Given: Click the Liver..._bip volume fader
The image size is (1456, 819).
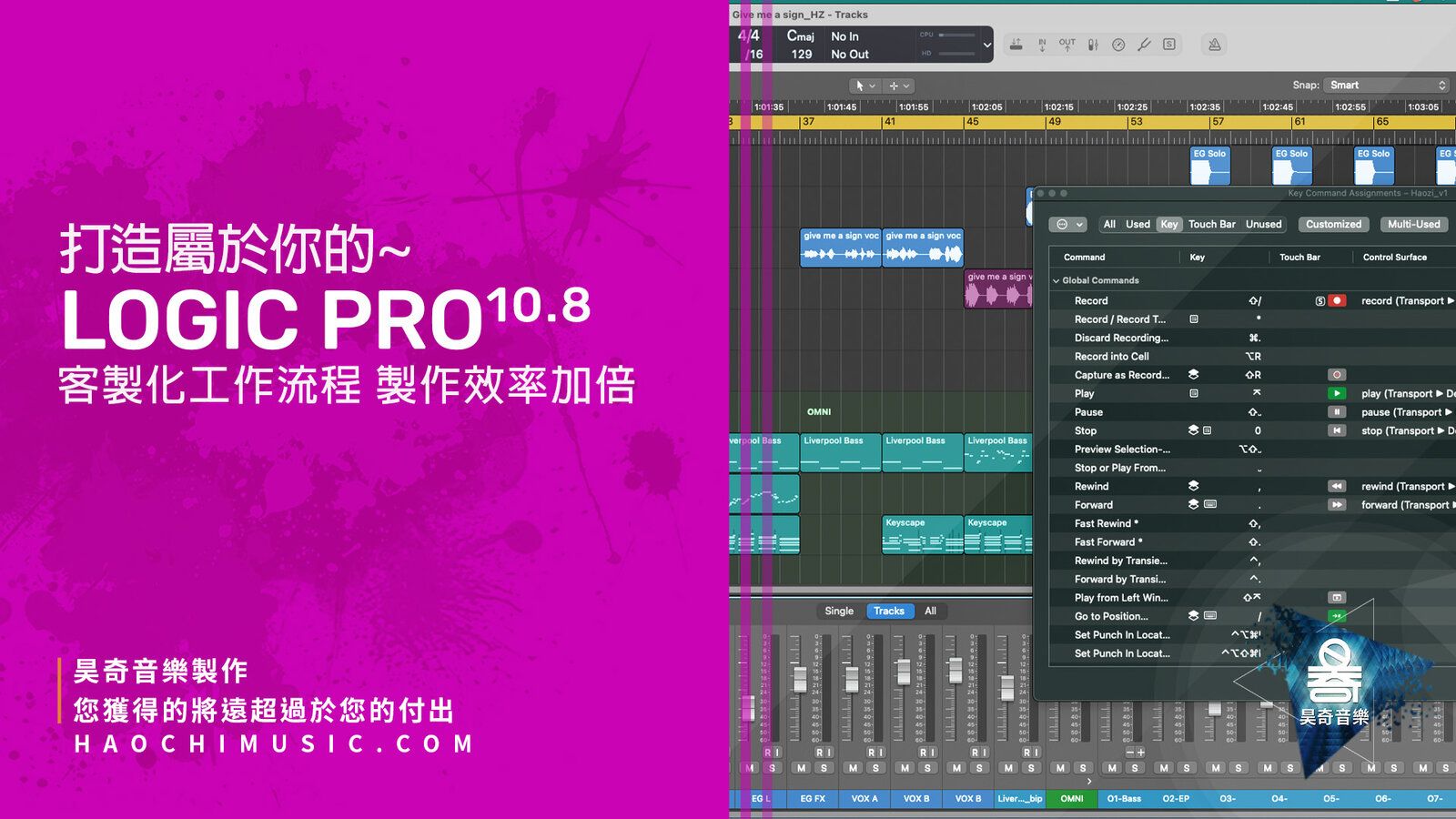Looking at the screenshot, I should 1007,686.
